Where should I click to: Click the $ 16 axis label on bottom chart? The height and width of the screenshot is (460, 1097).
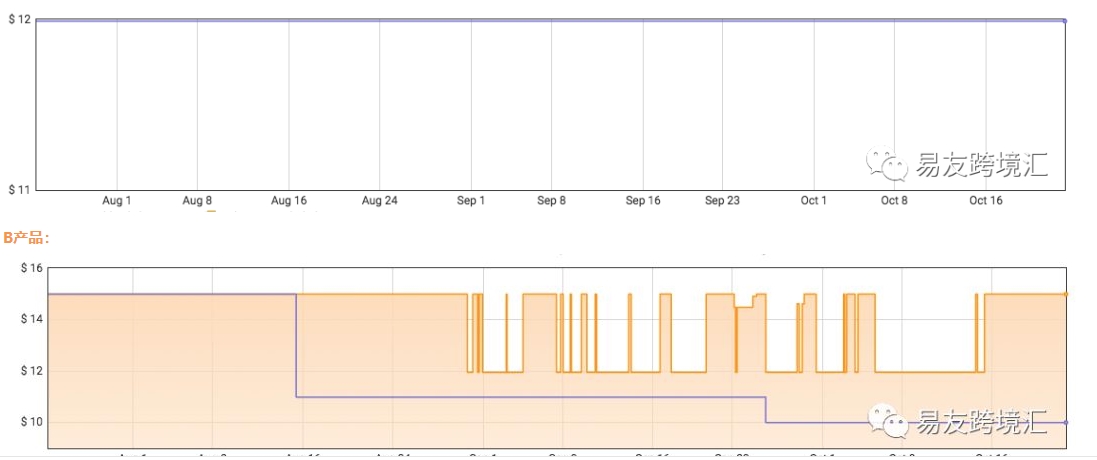(30, 268)
